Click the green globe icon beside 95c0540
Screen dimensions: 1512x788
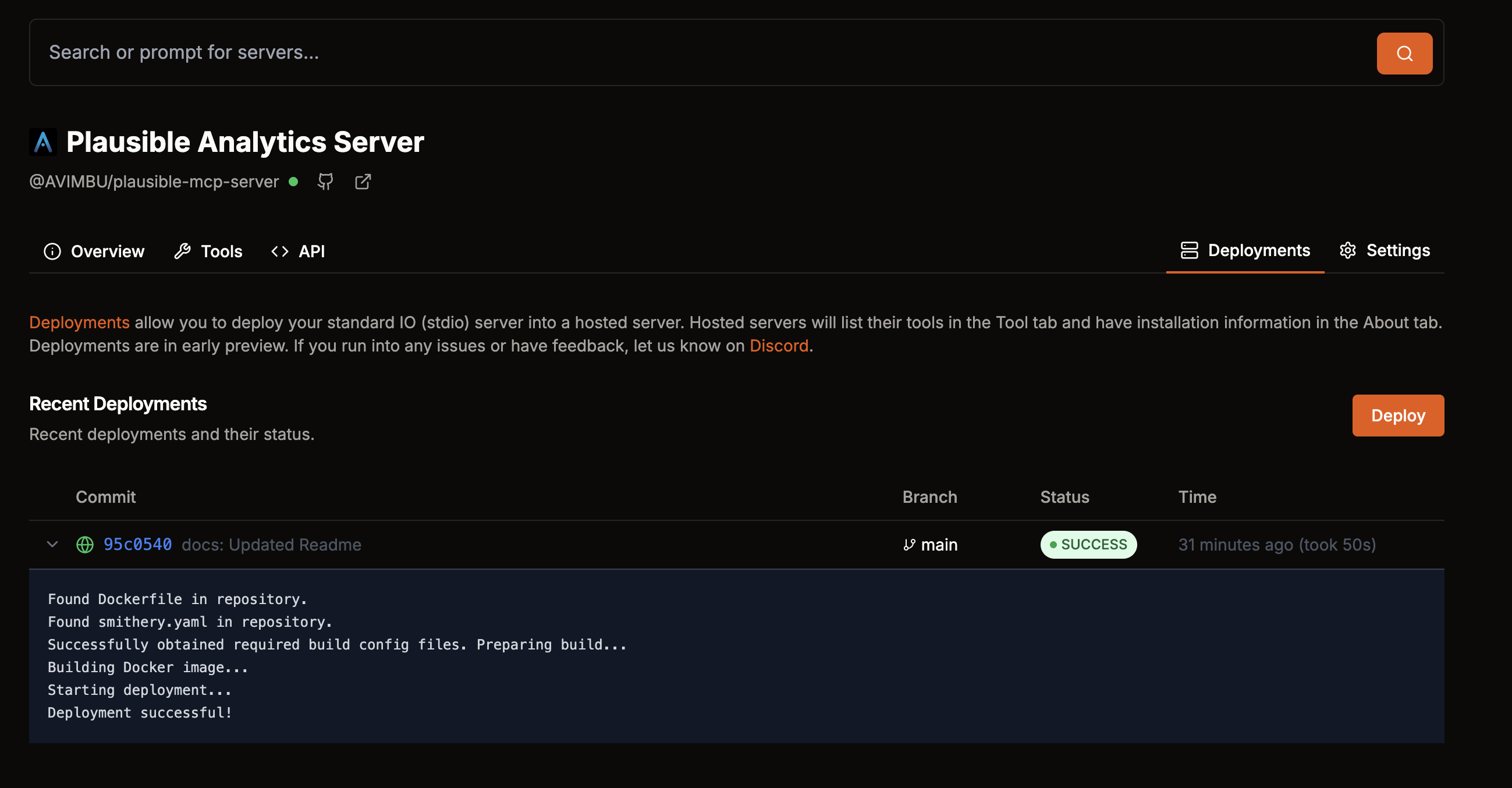coord(85,545)
